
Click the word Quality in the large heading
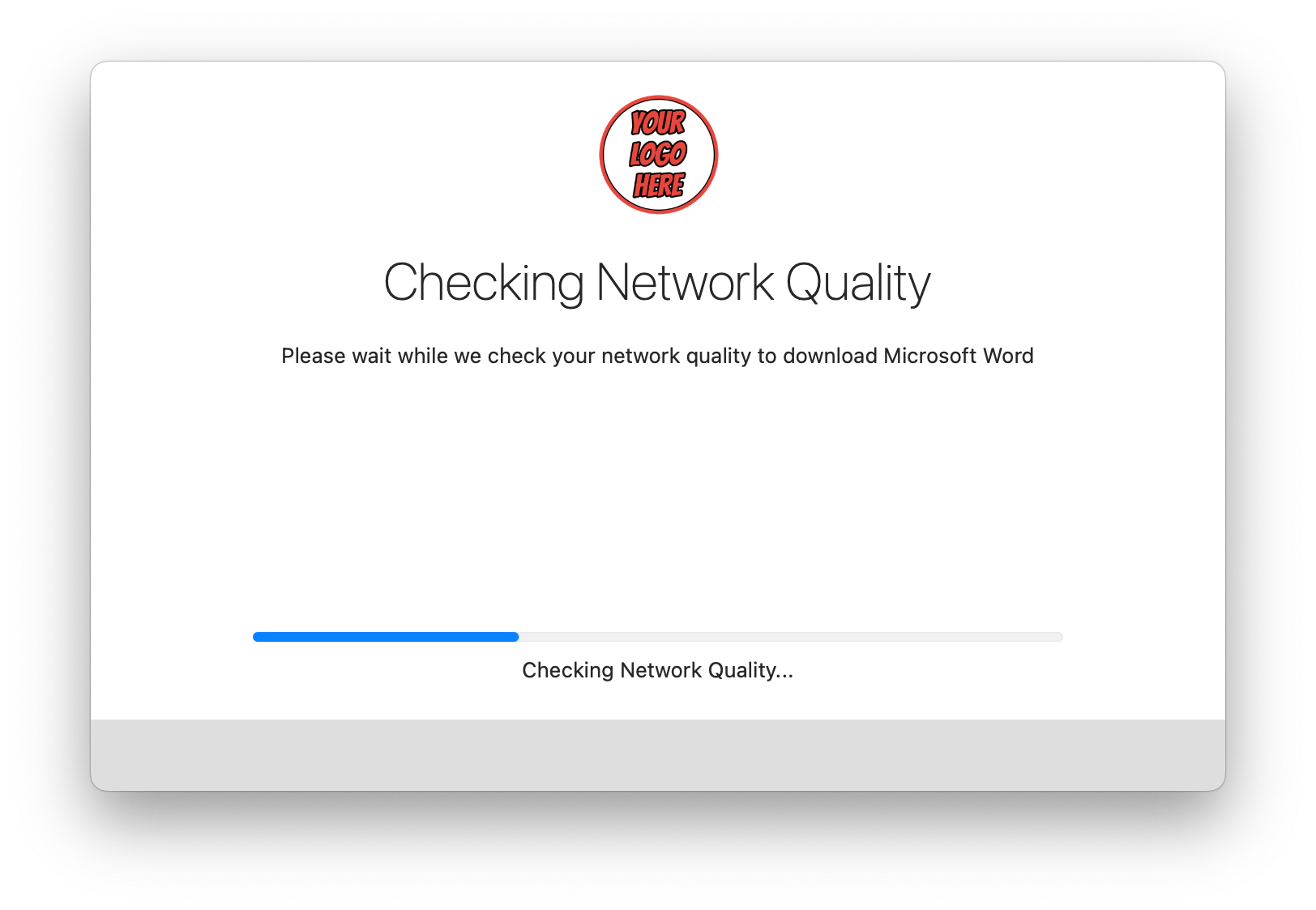858,283
